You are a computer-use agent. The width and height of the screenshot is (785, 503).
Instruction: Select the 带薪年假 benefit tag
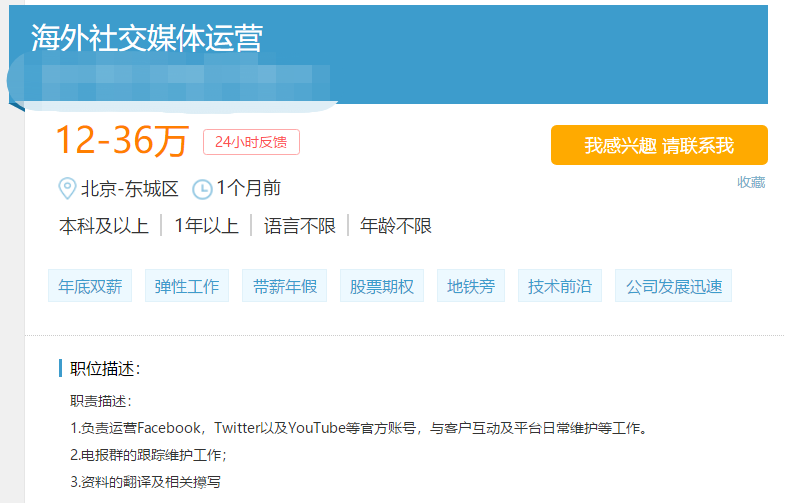(x=284, y=286)
